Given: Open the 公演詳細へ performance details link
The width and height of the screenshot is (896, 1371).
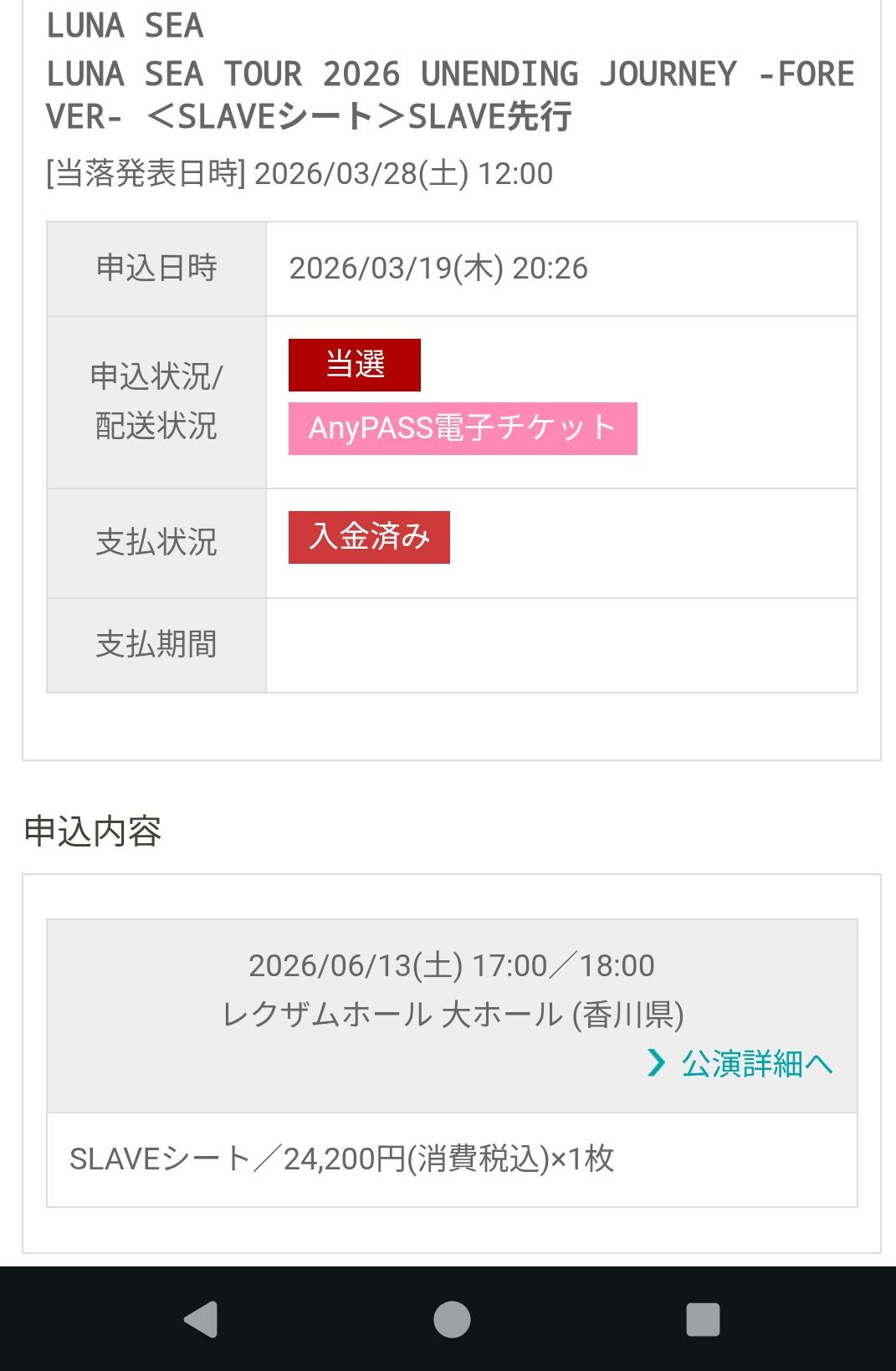Looking at the screenshot, I should tap(756, 1063).
